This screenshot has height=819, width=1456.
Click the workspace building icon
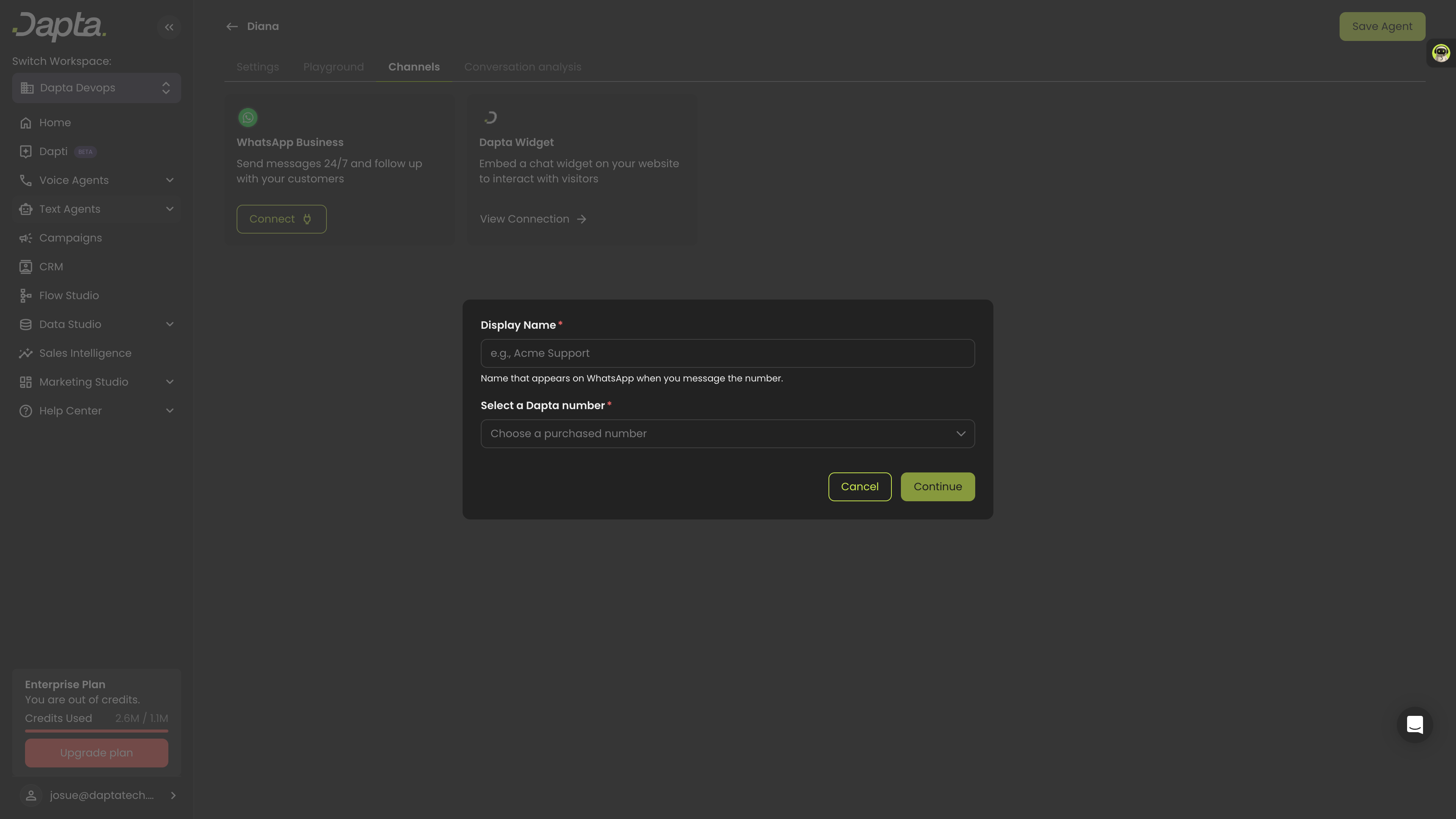tap(27, 88)
